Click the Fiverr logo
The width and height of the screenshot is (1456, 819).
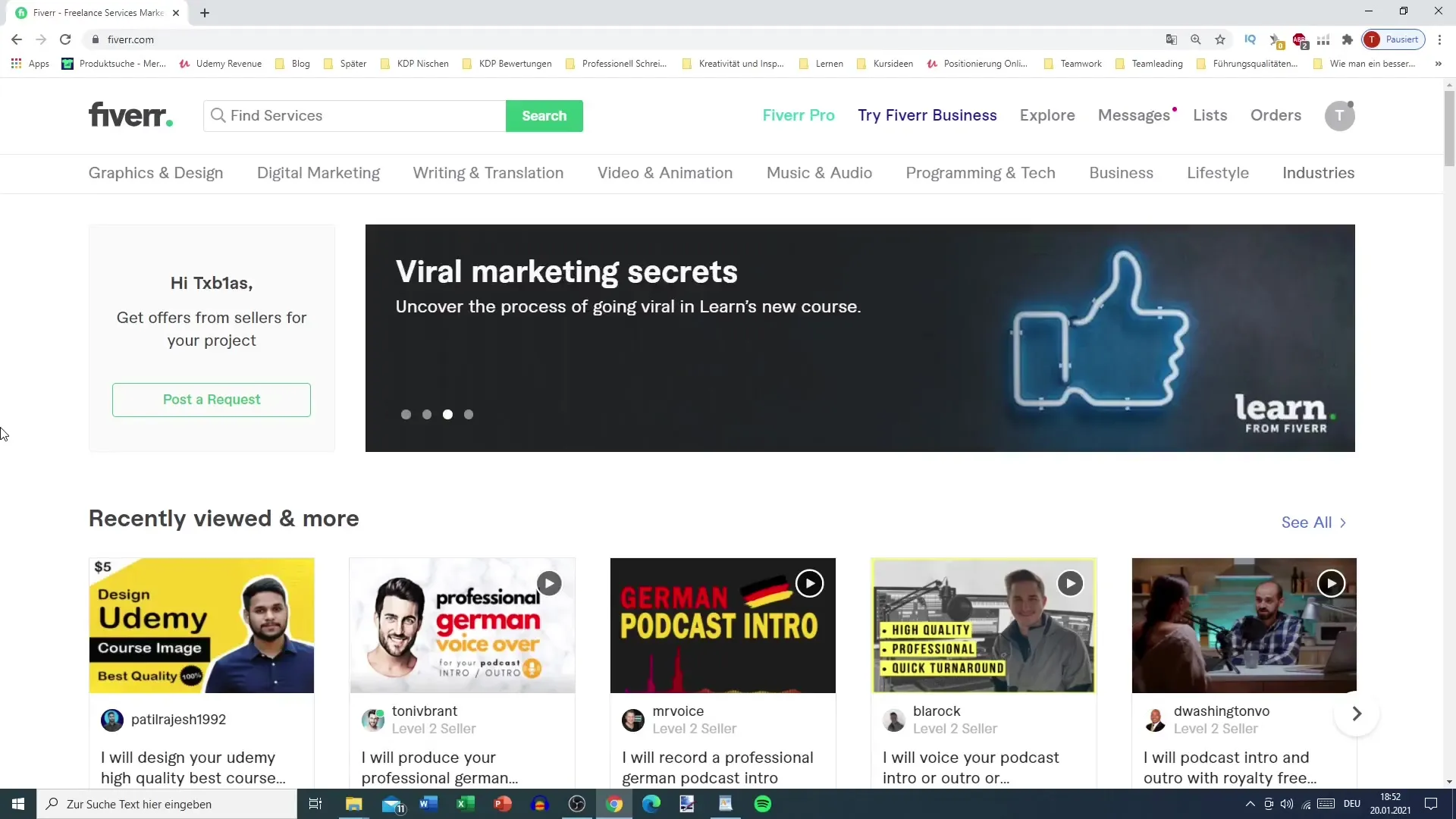point(130,115)
